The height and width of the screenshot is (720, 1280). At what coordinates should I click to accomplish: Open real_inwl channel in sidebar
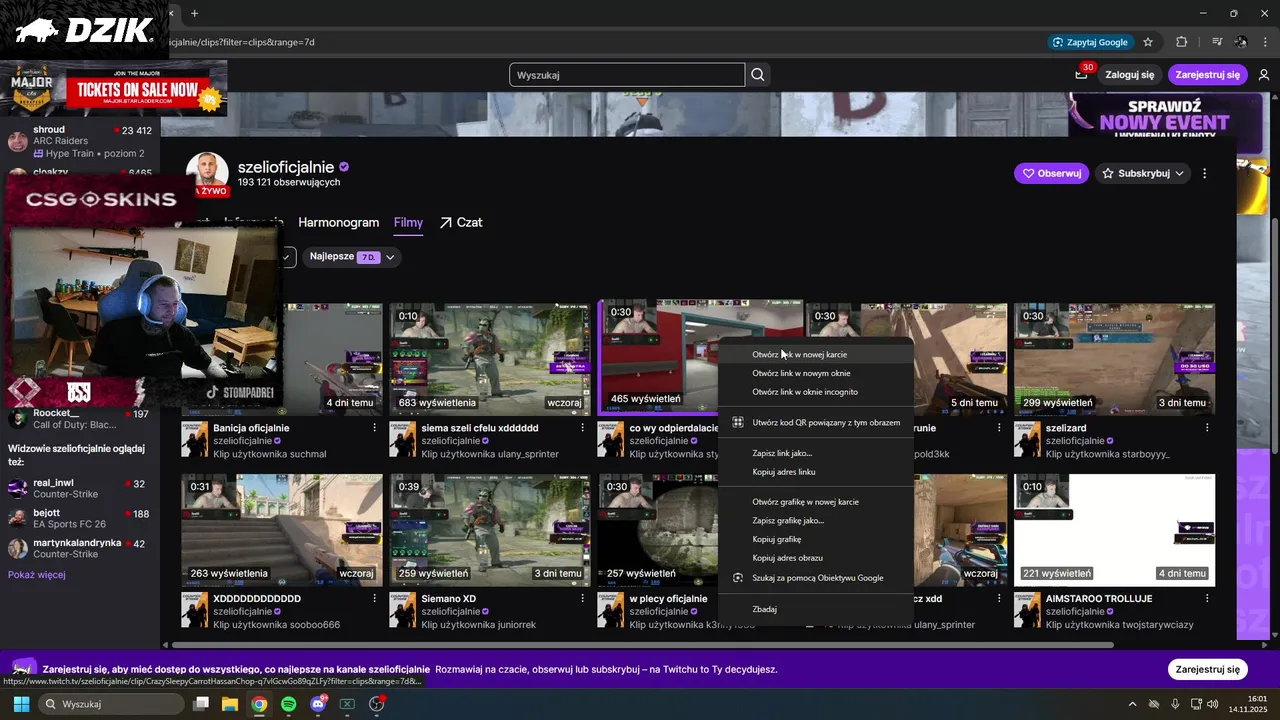80,489
